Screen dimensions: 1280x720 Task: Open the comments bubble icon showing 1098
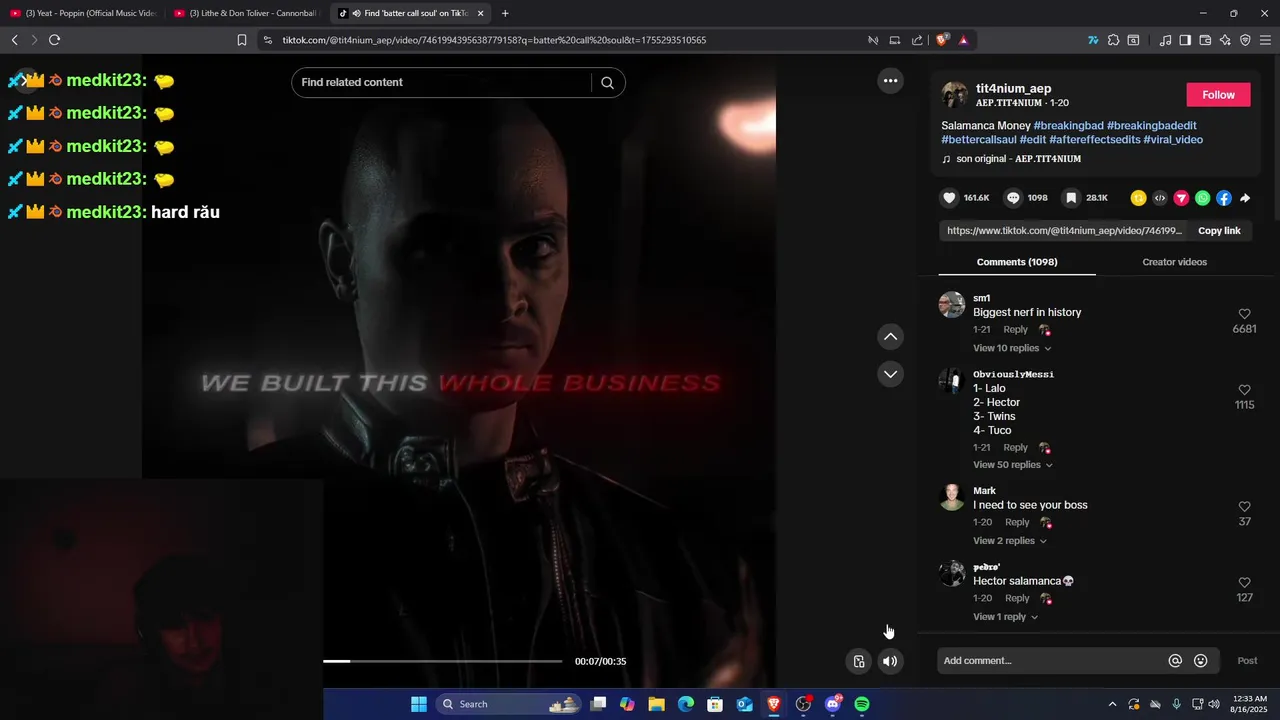(x=1013, y=198)
